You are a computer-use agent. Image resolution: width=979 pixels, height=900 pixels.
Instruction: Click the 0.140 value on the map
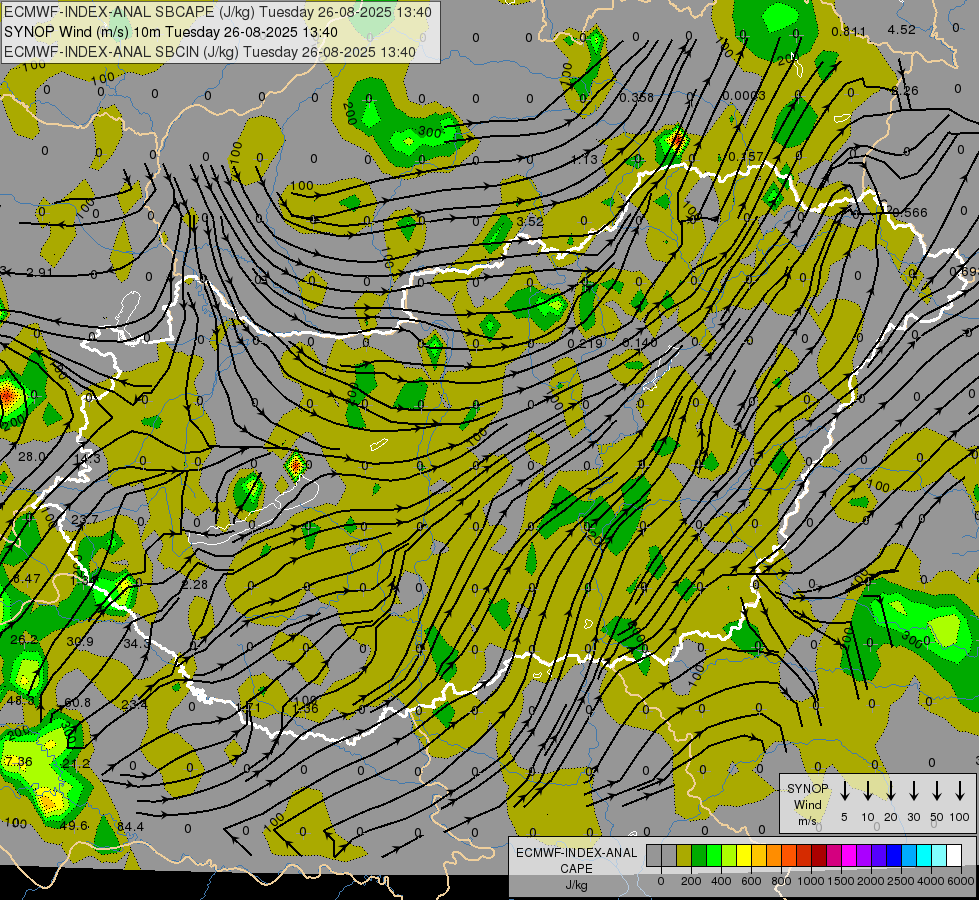640,343
